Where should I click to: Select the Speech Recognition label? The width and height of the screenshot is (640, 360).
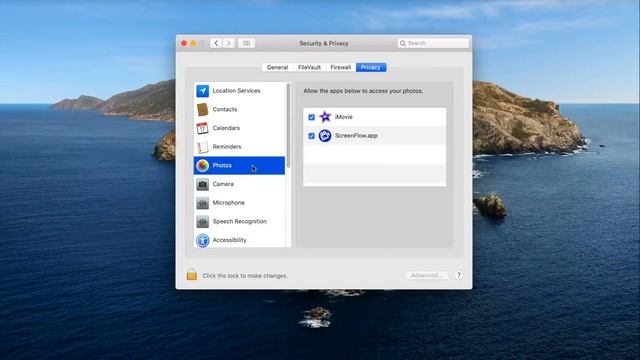pyautogui.click(x=240, y=222)
